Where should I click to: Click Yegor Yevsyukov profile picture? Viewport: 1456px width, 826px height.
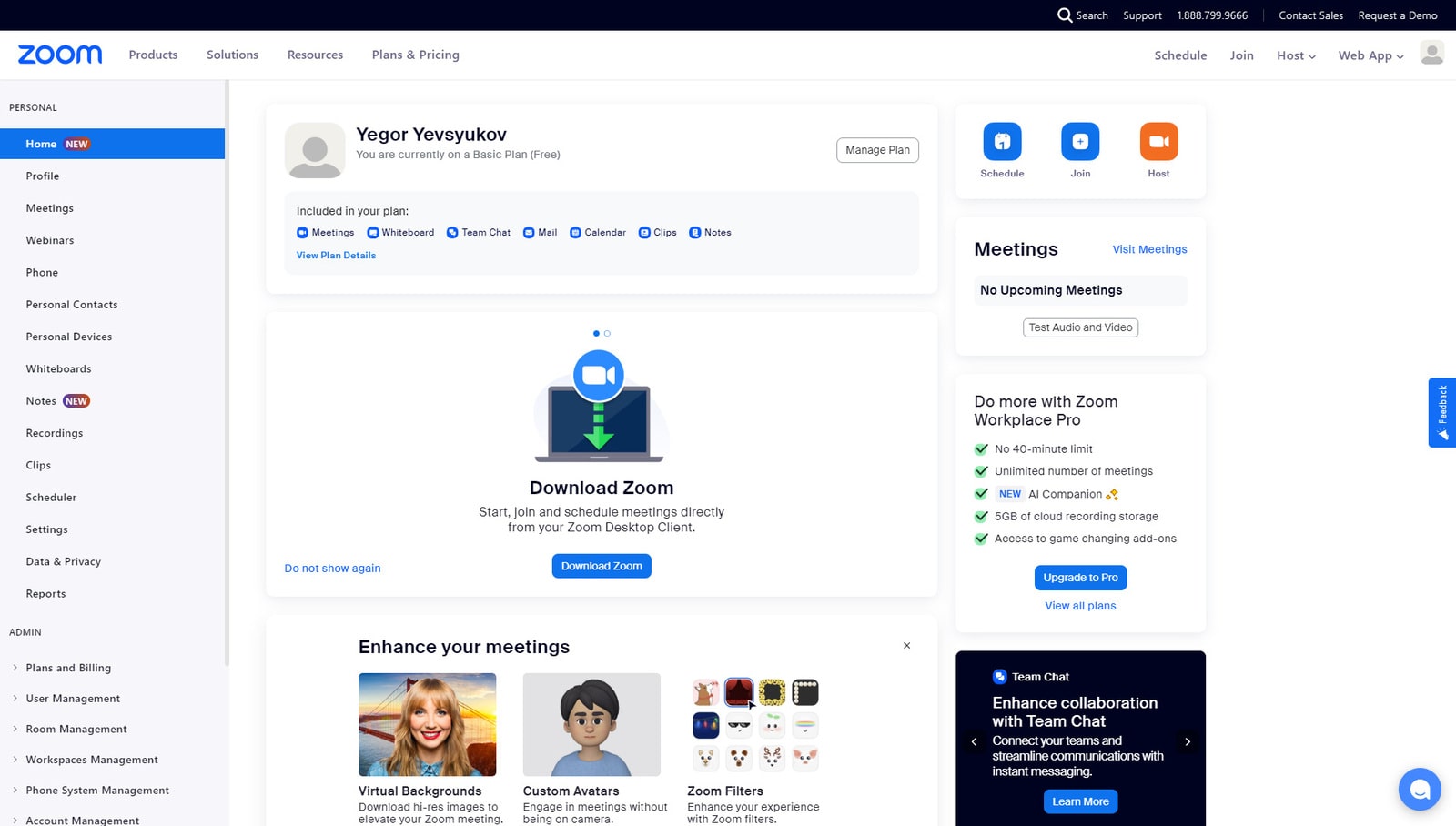pos(315,150)
